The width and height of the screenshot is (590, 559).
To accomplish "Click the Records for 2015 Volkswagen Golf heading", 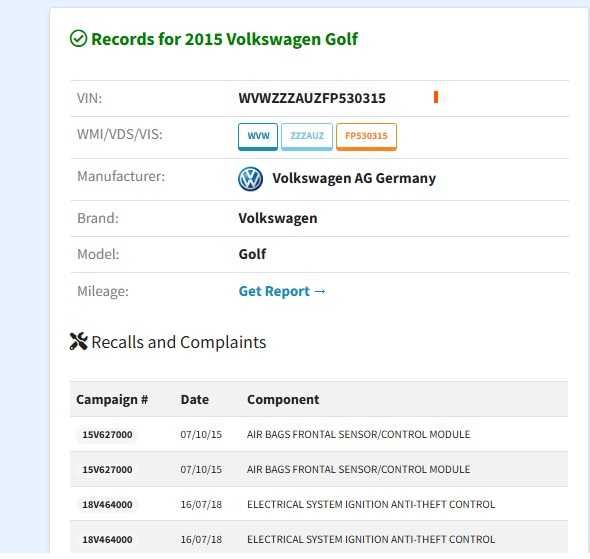I will pyautogui.click(x=225, y=39).
